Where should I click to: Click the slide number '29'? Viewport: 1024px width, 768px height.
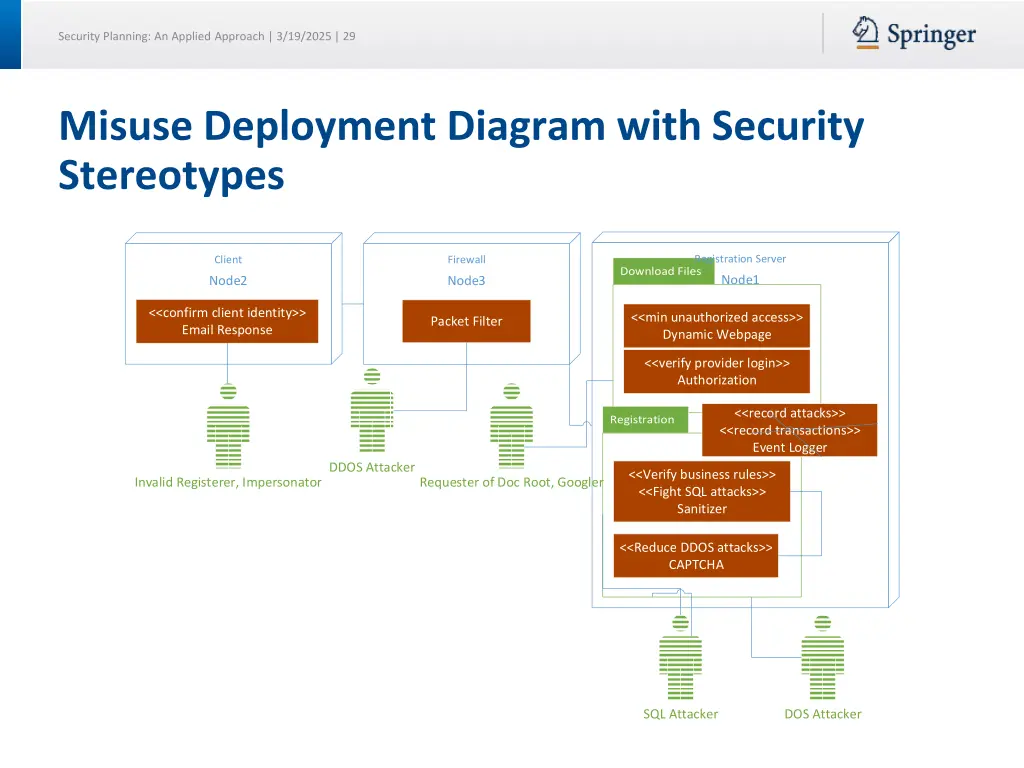[349, 36]
